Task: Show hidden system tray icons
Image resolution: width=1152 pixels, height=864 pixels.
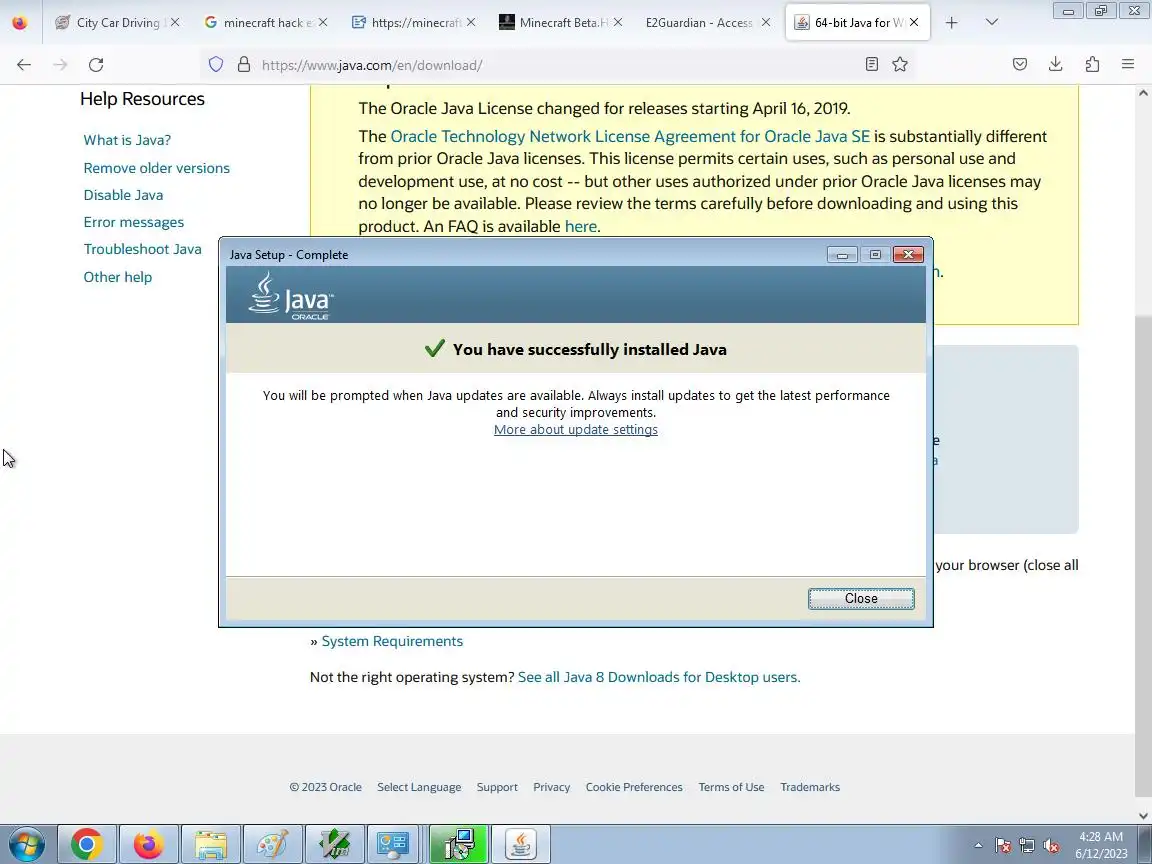Action: [978, 846]
